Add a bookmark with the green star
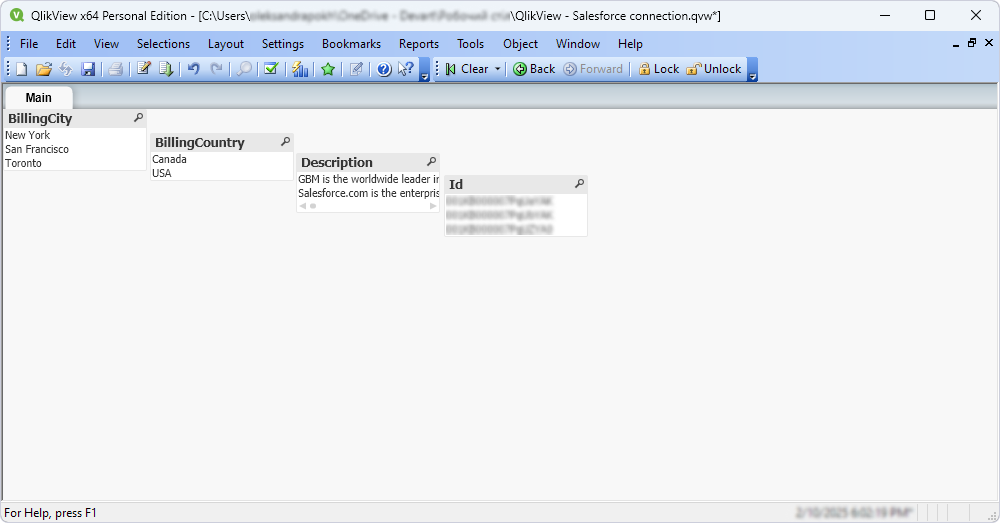 click(328, 69)
